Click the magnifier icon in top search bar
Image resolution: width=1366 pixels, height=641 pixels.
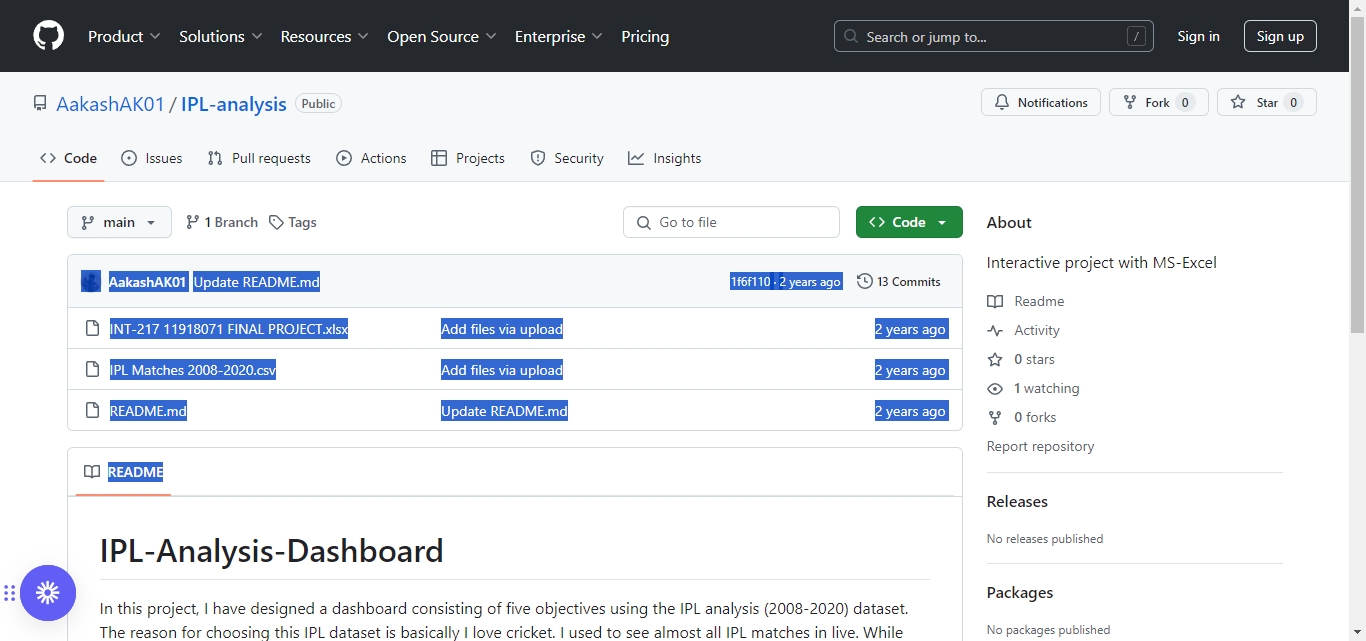click(851, 36)
